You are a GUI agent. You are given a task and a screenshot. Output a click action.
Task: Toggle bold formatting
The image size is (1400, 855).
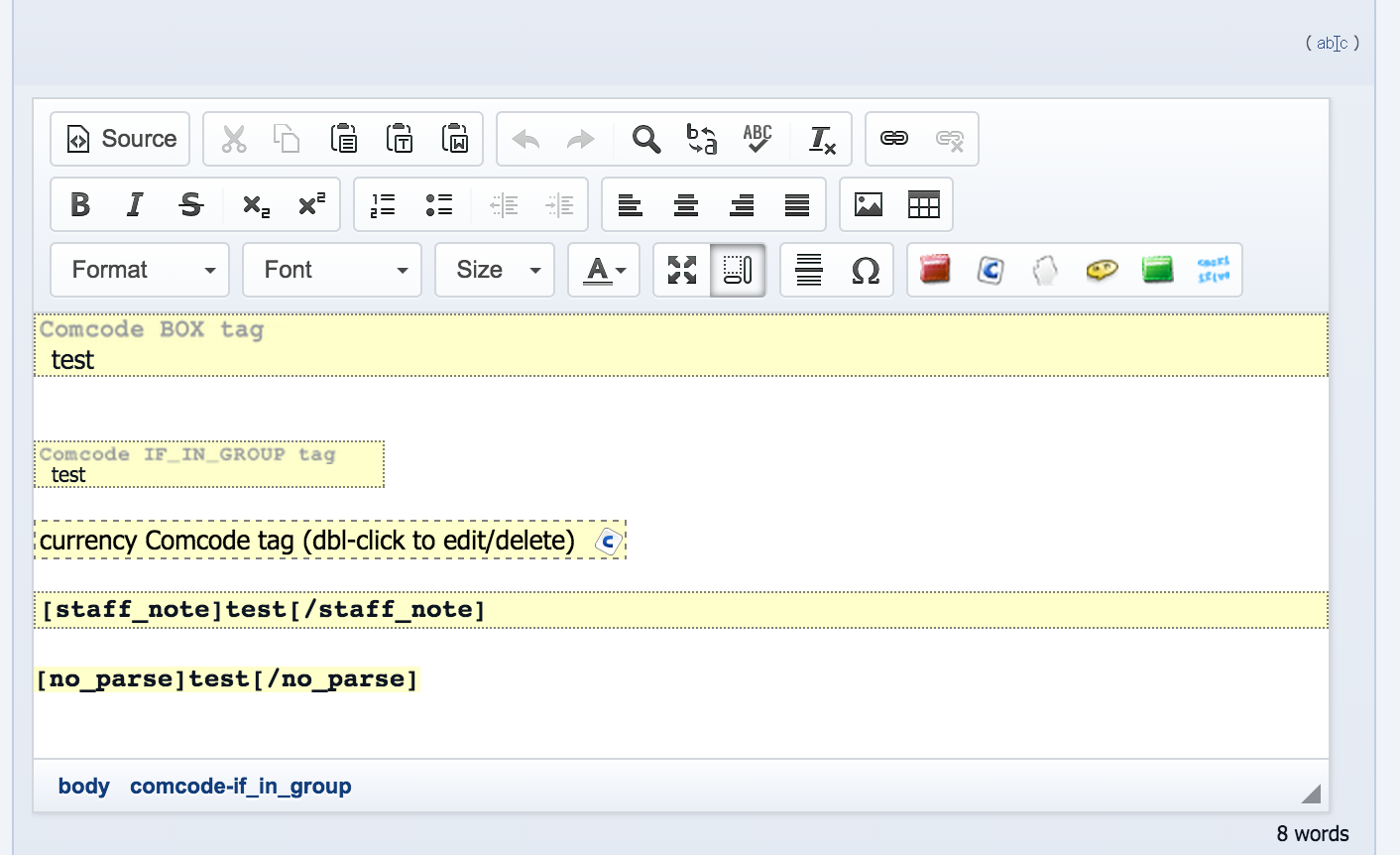coord(80,204)
